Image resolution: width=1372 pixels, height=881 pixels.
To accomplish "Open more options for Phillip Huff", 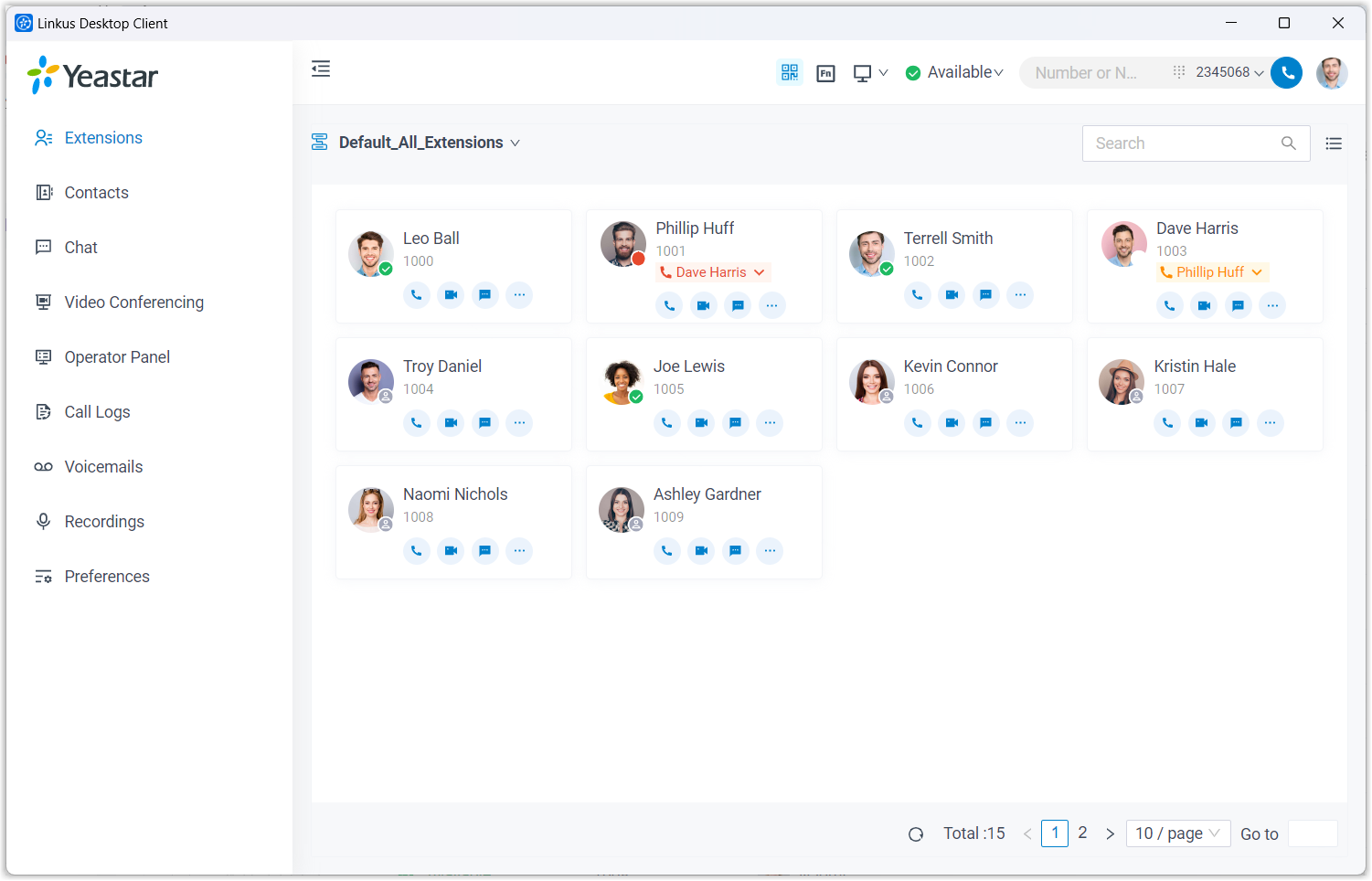I will pyautogui.click(x=772, y=305).
